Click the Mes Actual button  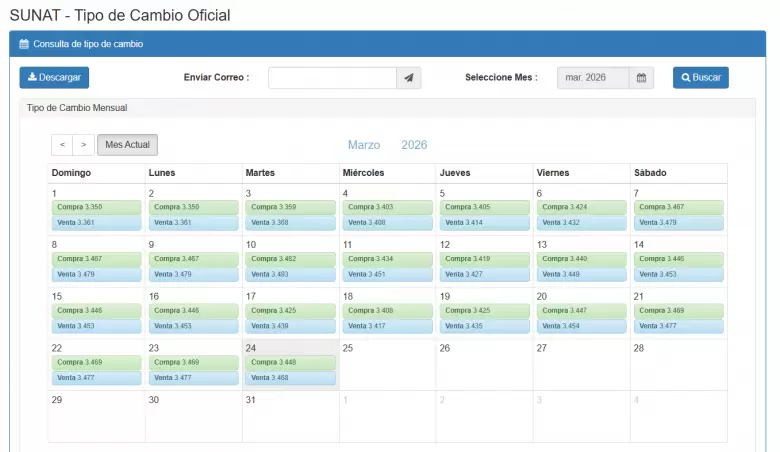click(127, 145)
